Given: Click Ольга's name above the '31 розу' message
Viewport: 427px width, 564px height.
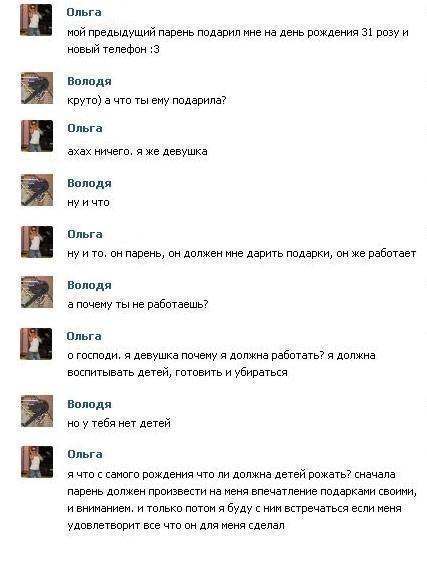Looking at the screenshot, I should tap(84, 12).
